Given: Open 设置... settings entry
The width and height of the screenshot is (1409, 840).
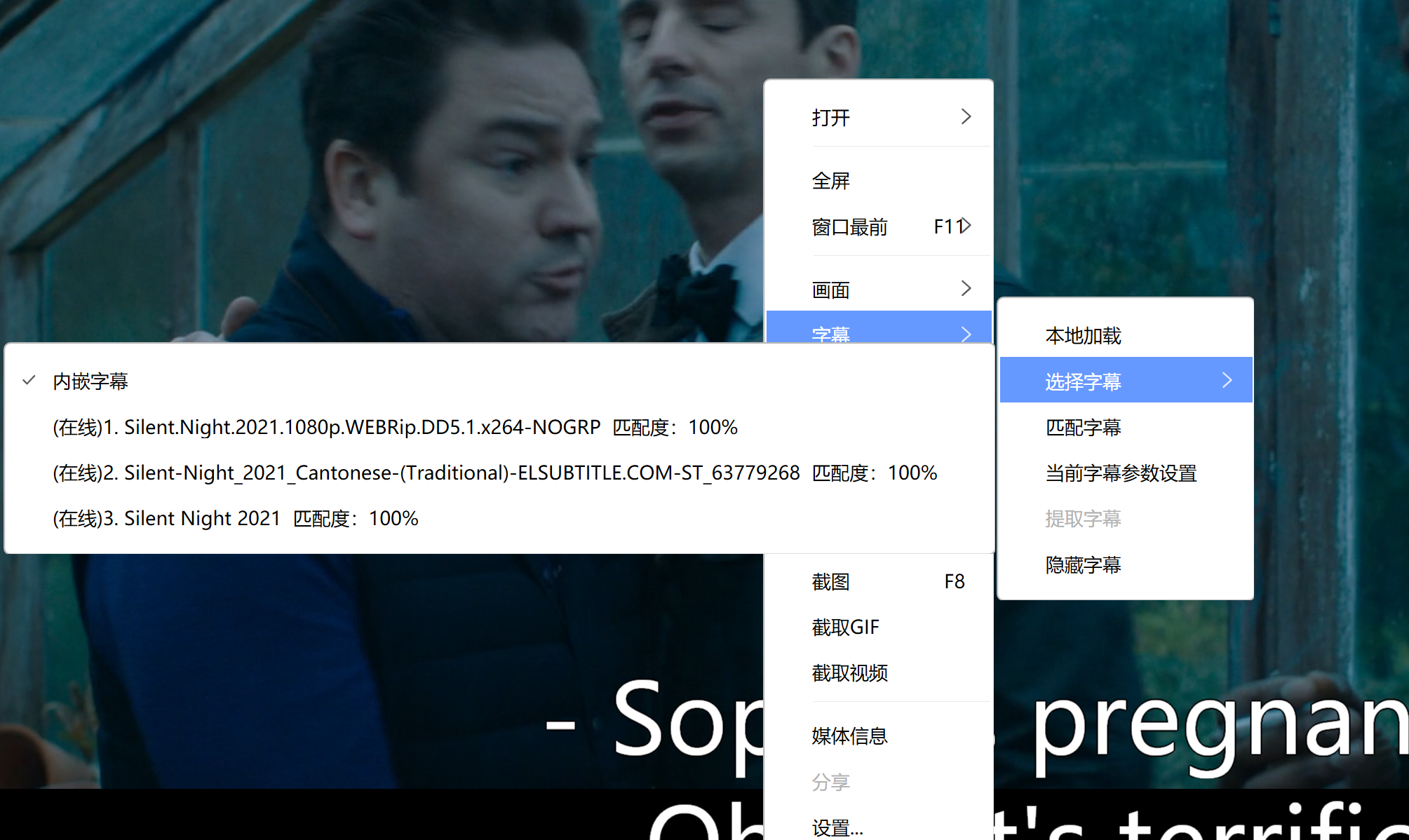Looking at the screenshot, I should tap(837, 827).
